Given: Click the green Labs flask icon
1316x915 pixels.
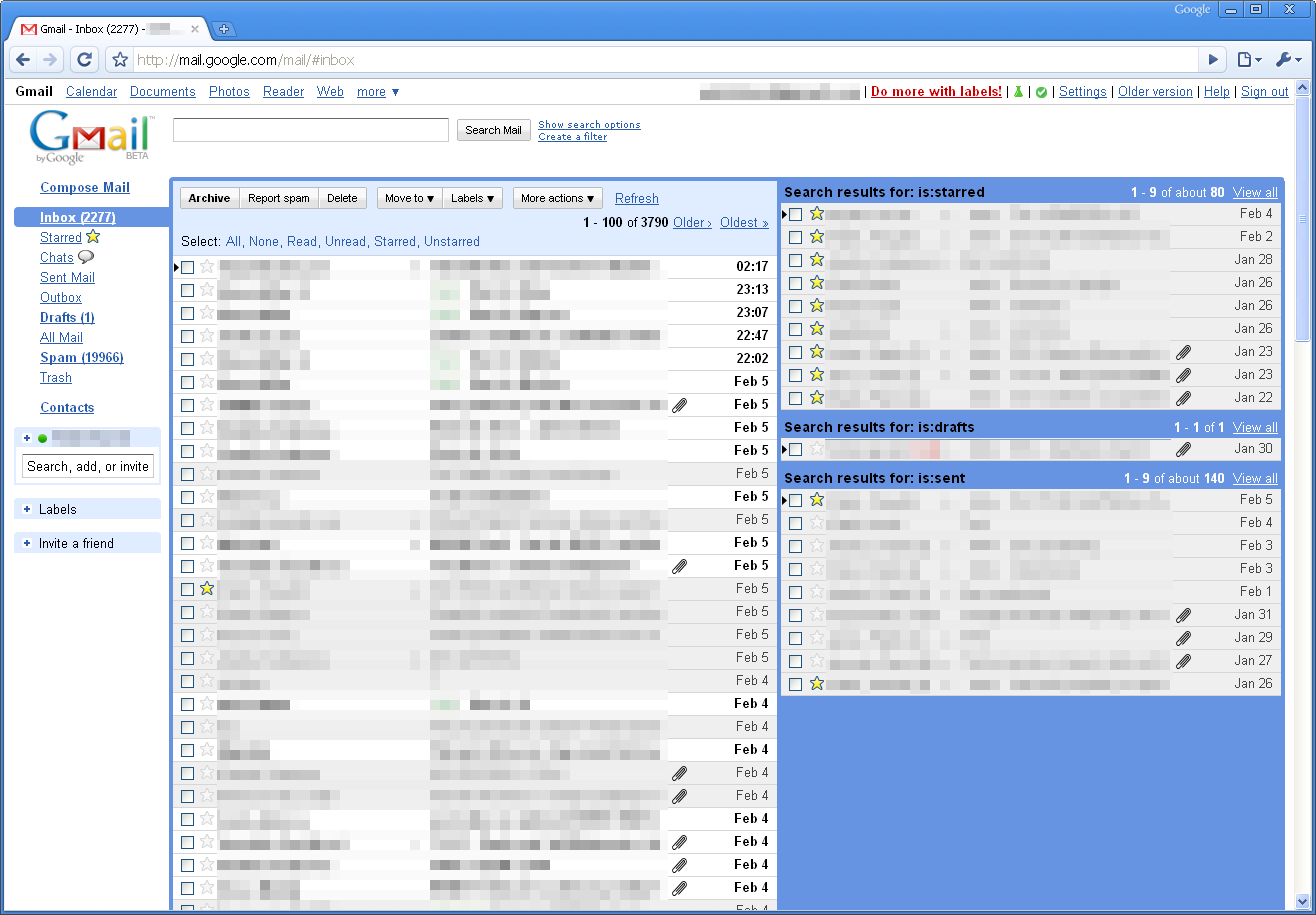Looking at the screenshot, I should 1018,92.
